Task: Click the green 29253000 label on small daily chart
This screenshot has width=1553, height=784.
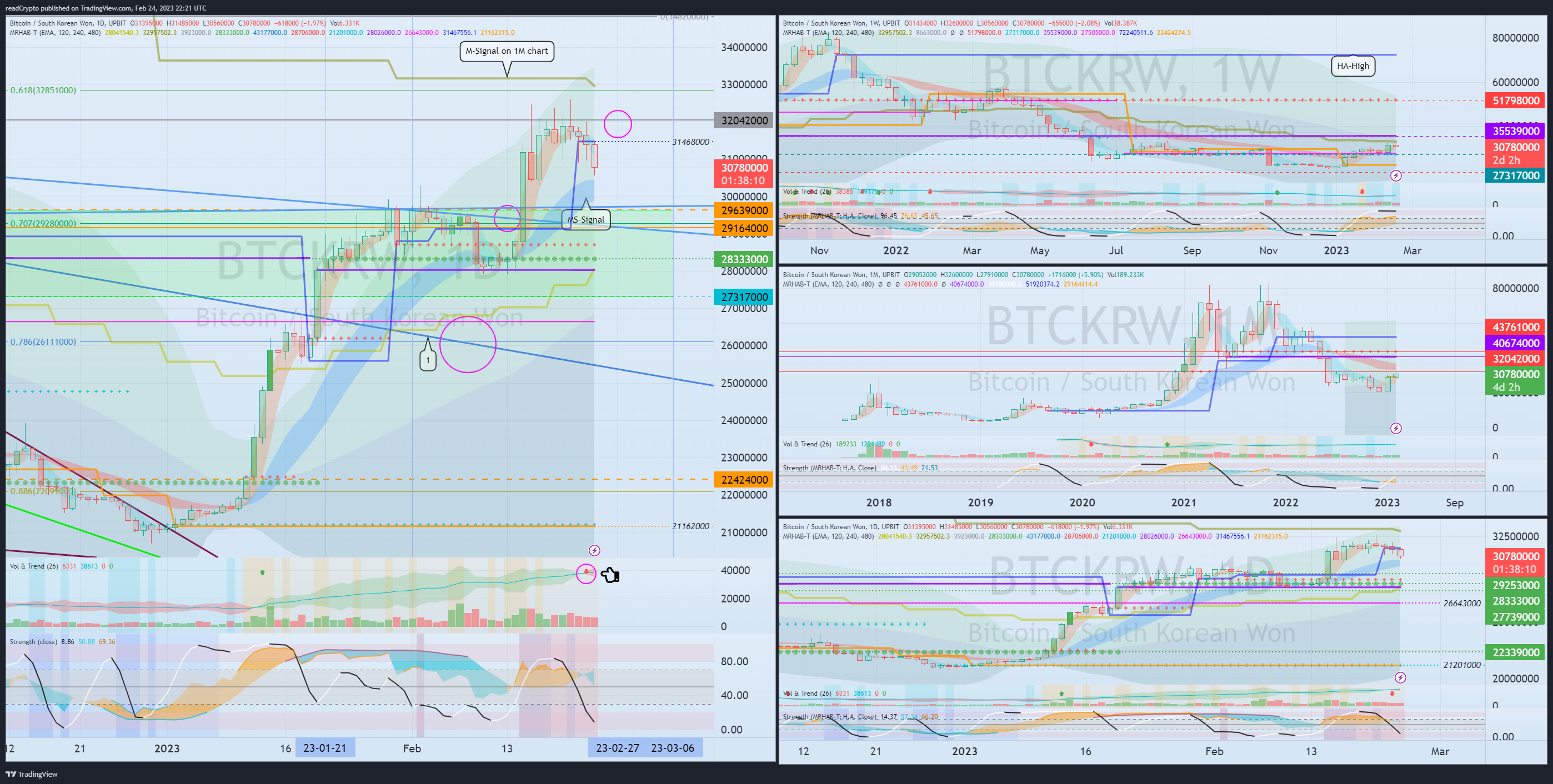Action: [1516, 585]
